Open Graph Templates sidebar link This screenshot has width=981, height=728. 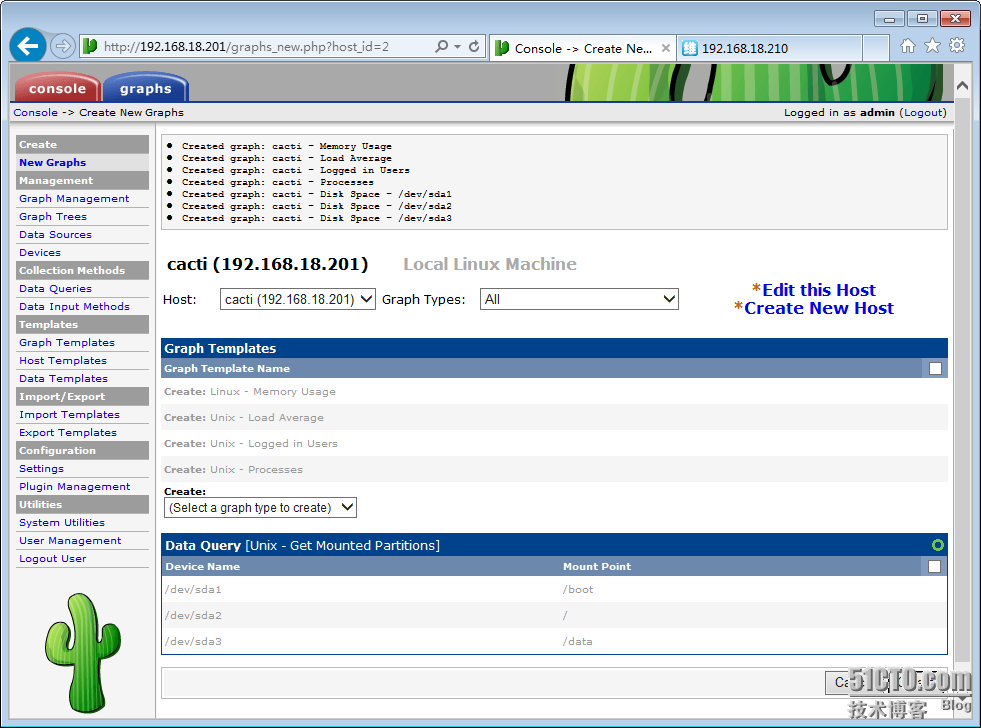[67, 343]
